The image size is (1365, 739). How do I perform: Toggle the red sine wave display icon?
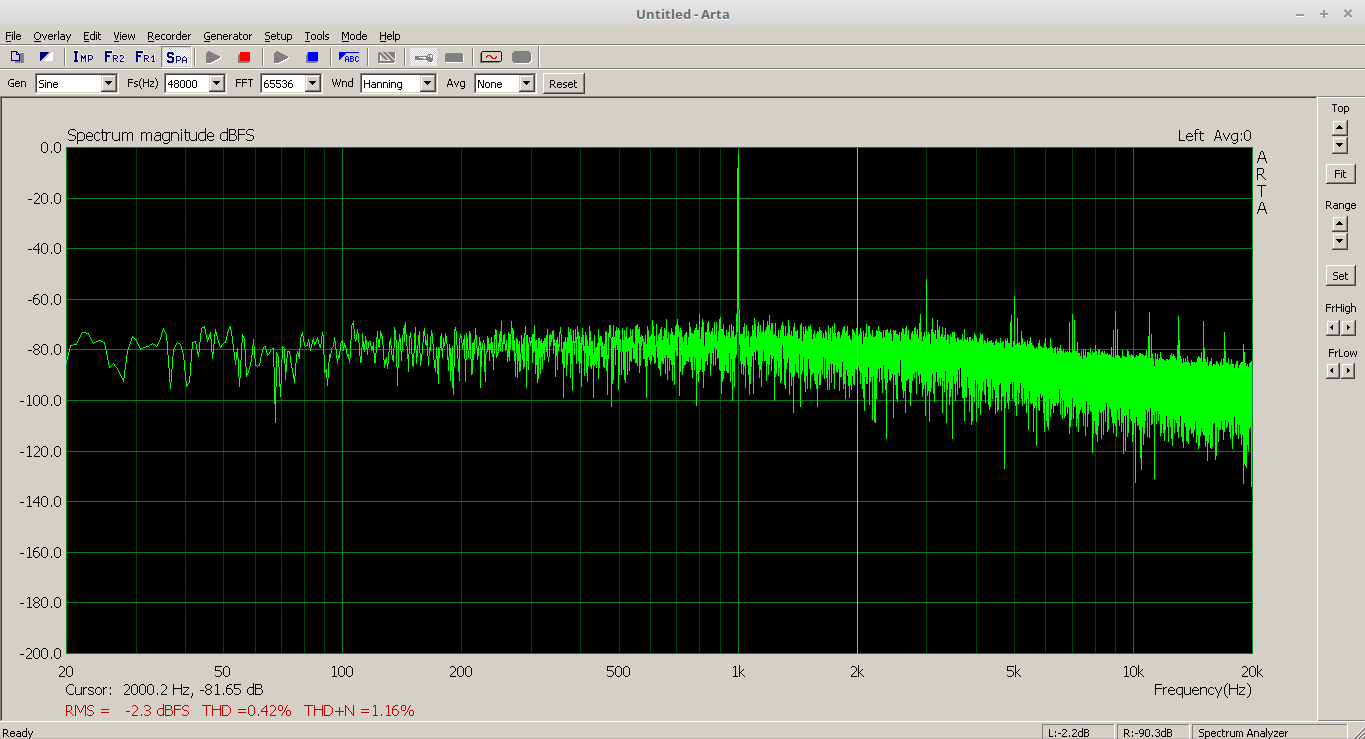pyautogui.click(x=490, y=57)
